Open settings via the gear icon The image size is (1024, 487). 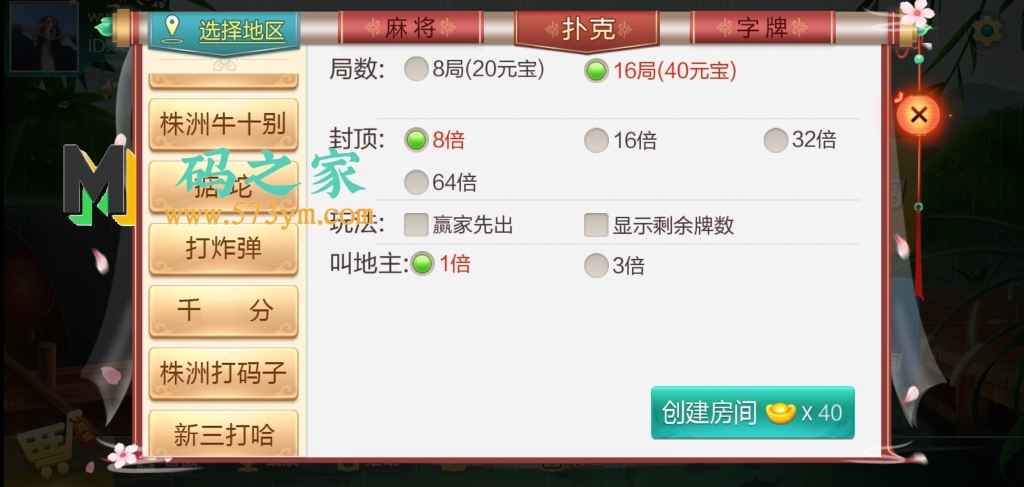987,30
